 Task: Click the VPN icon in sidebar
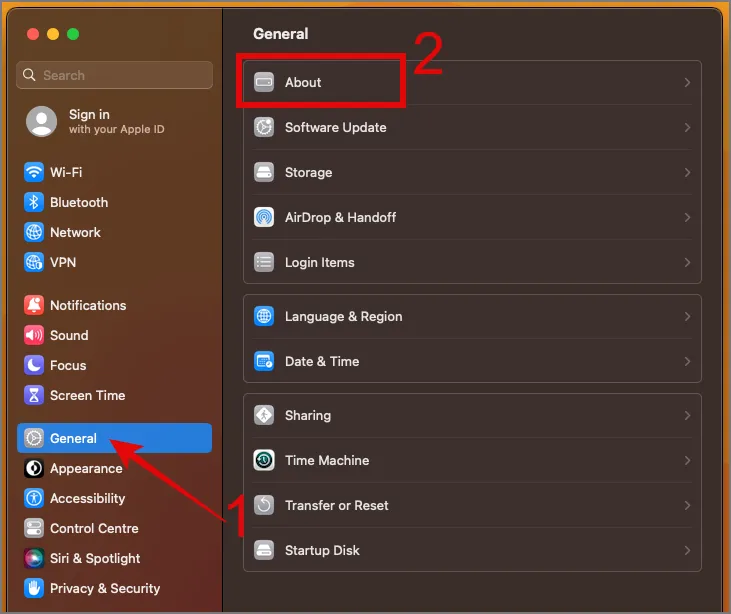point(34,262)
